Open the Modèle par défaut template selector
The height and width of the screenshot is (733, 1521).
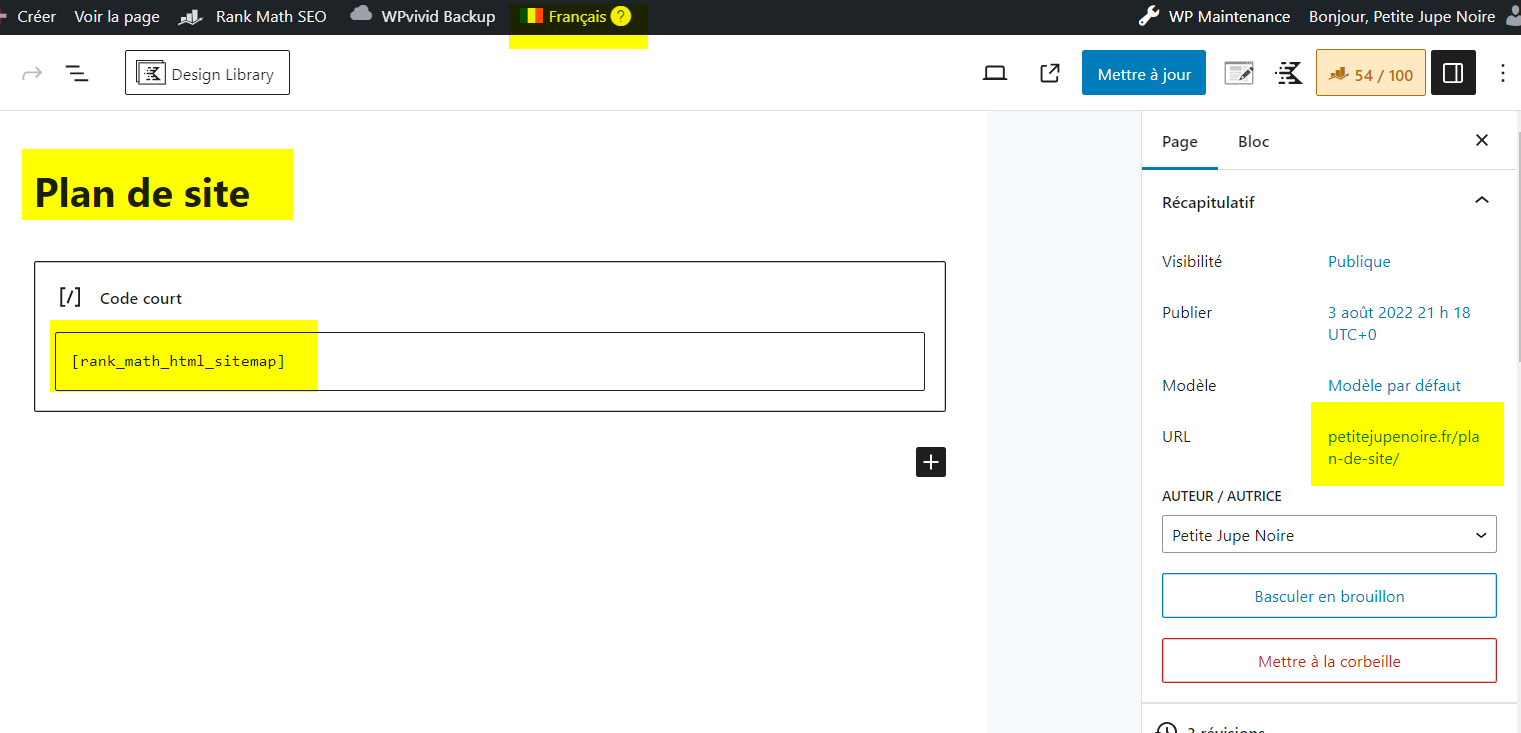coord(1394,386)
